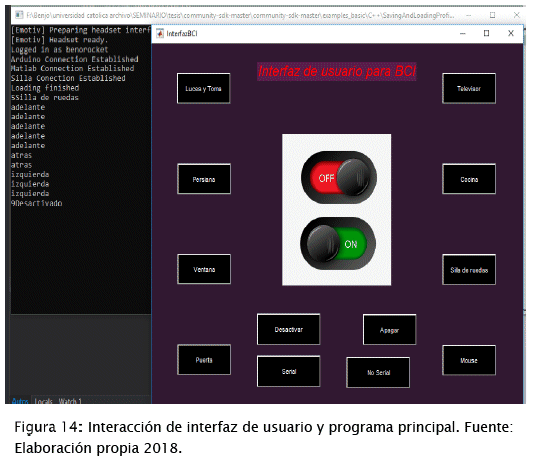Toggle the green ON switch
The width and height of the screenshot is (533, 462).
click(x=338, y=243)
